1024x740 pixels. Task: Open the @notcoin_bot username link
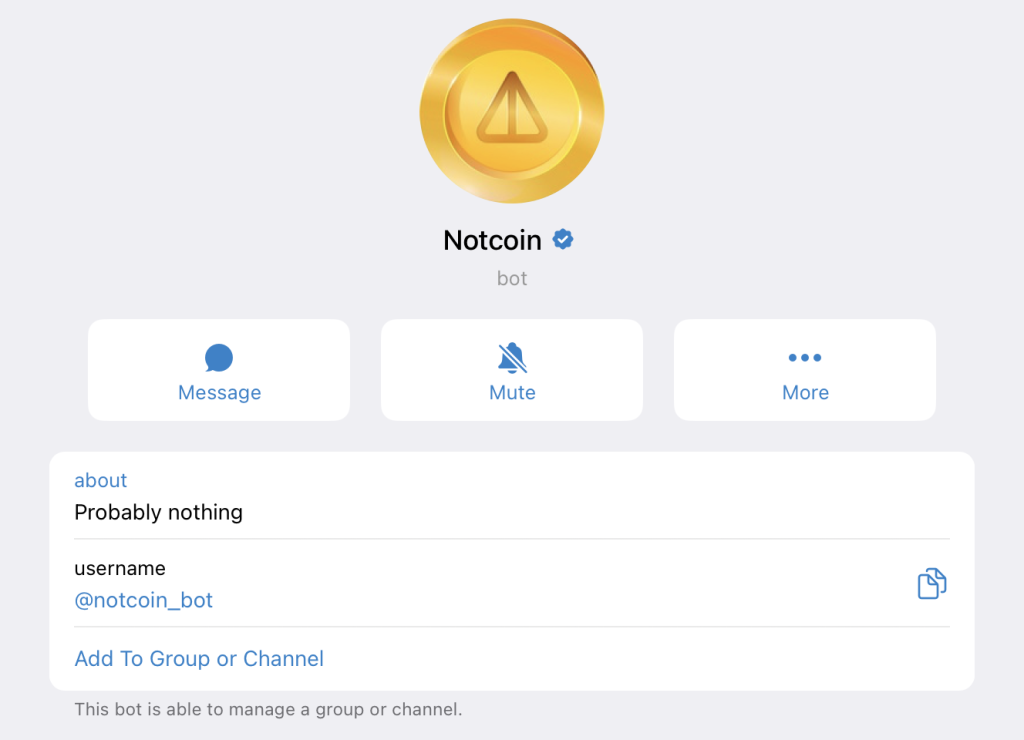144,601
